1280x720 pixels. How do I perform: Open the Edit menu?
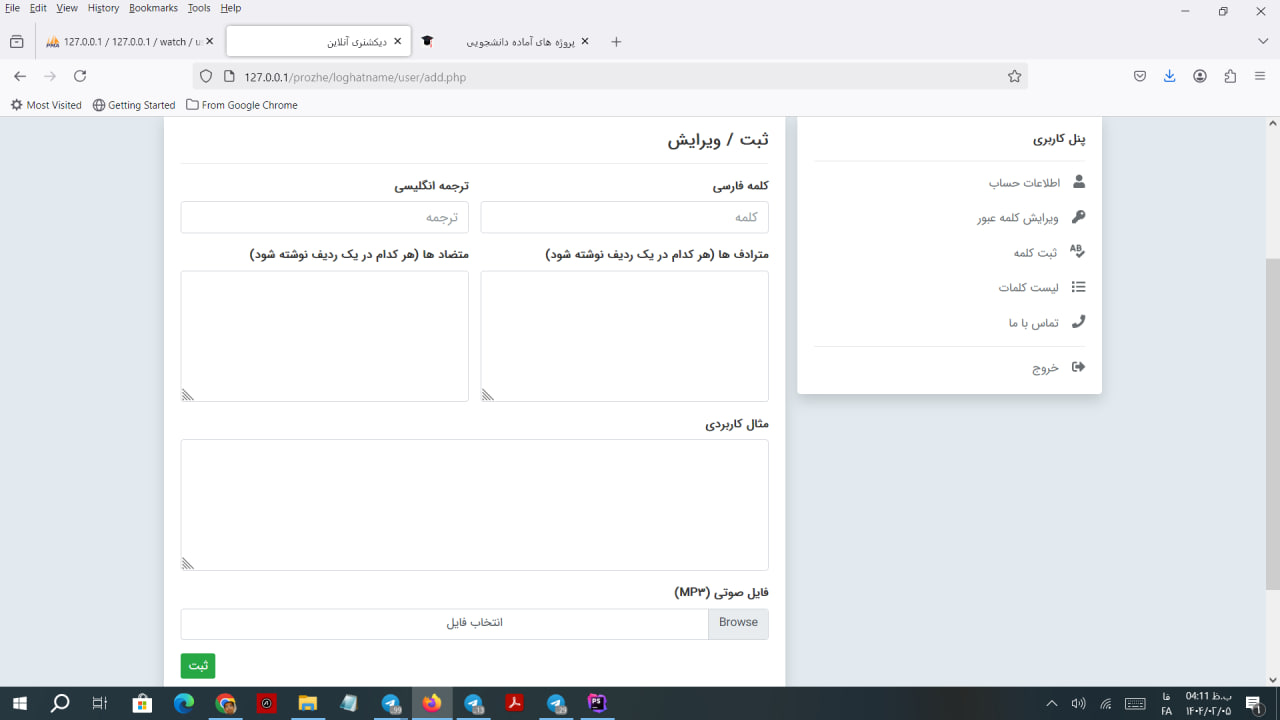(x=38, y=8)
